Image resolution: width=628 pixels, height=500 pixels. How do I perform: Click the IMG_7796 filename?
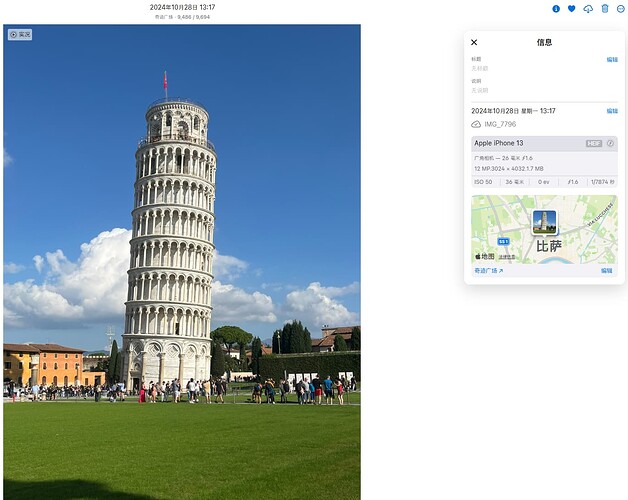(x=500, y=124)
